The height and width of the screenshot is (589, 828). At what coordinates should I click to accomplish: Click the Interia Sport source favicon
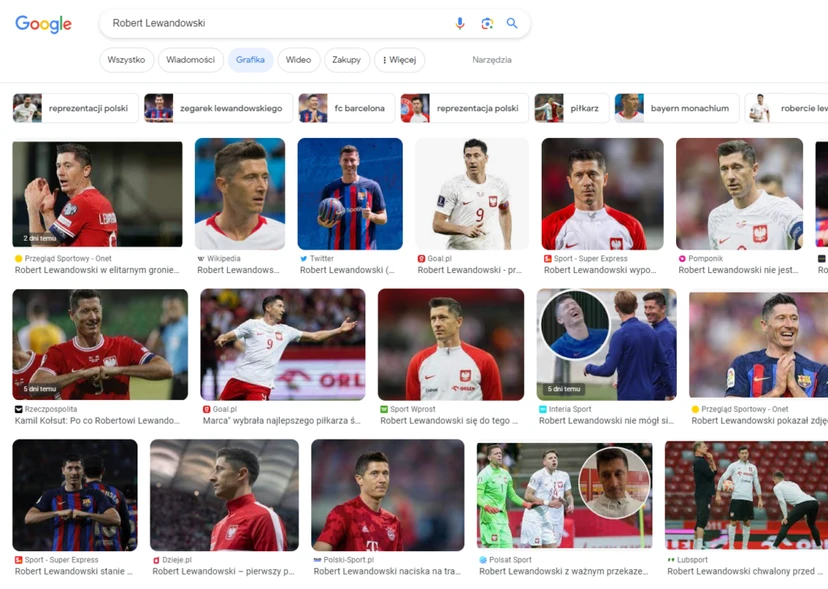543,409
